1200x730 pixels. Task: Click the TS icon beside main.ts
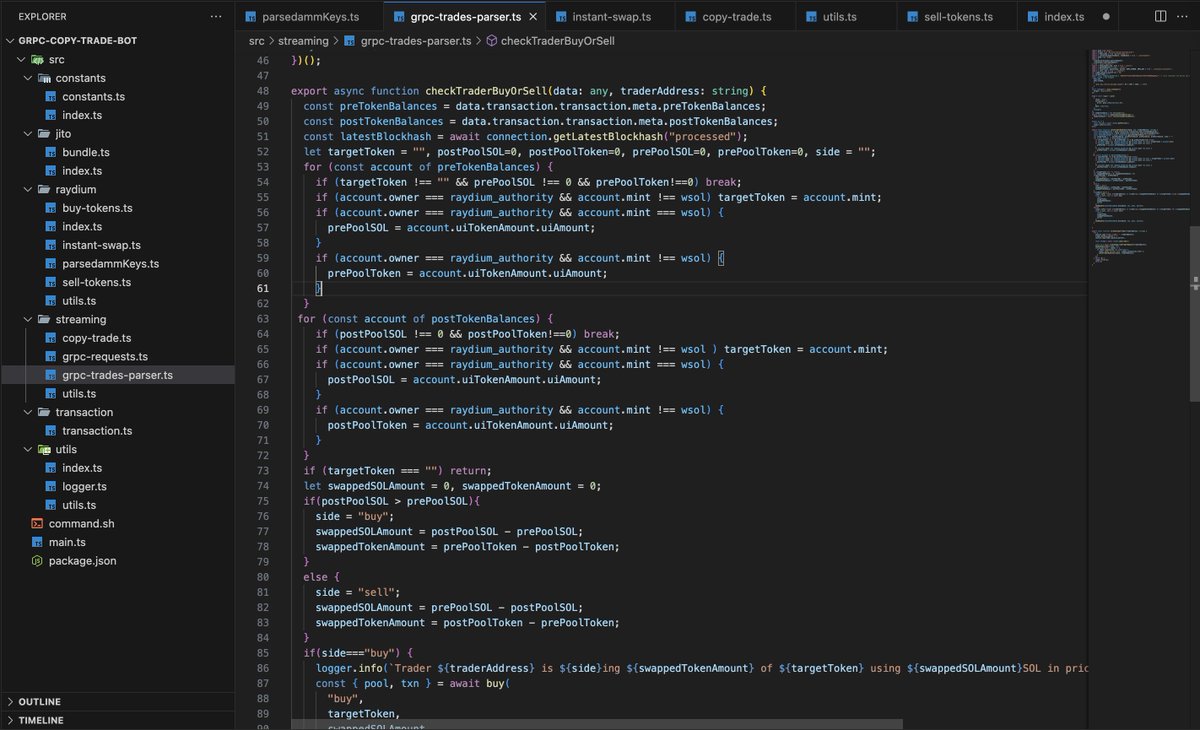click(x=37, y=542)
